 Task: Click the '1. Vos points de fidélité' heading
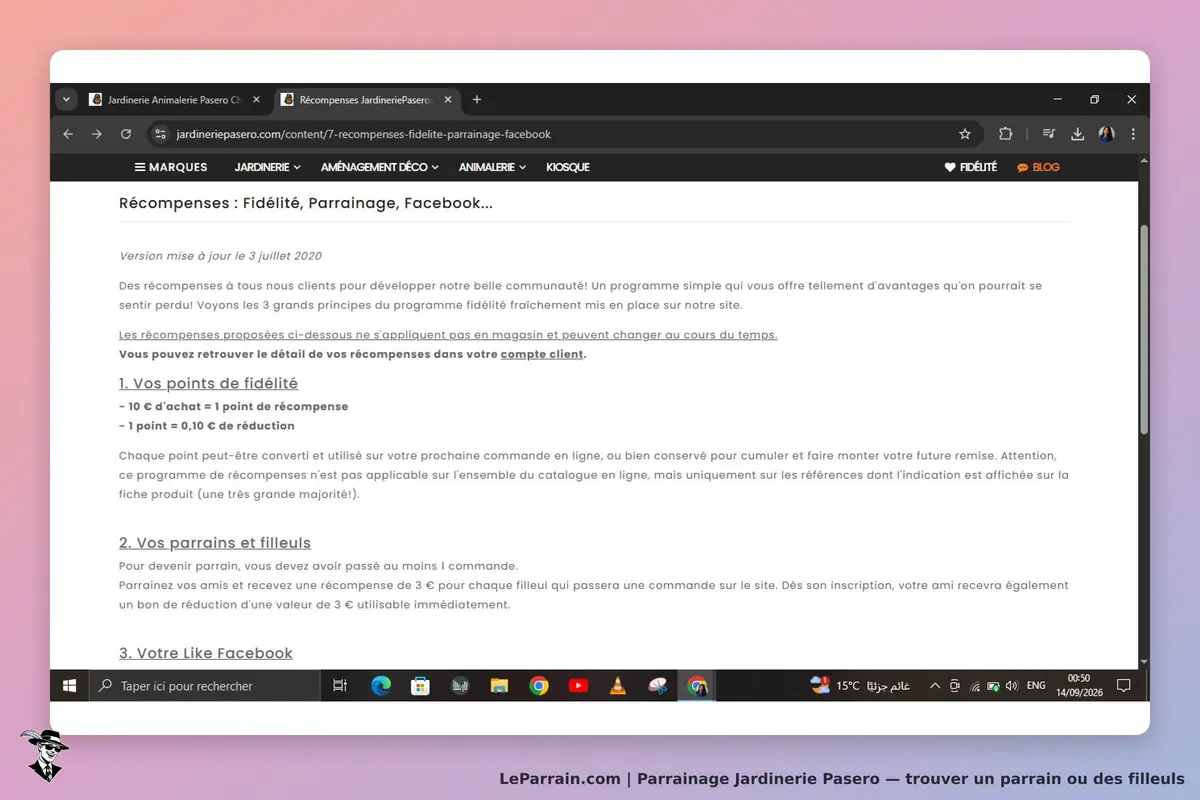[208, 383]
